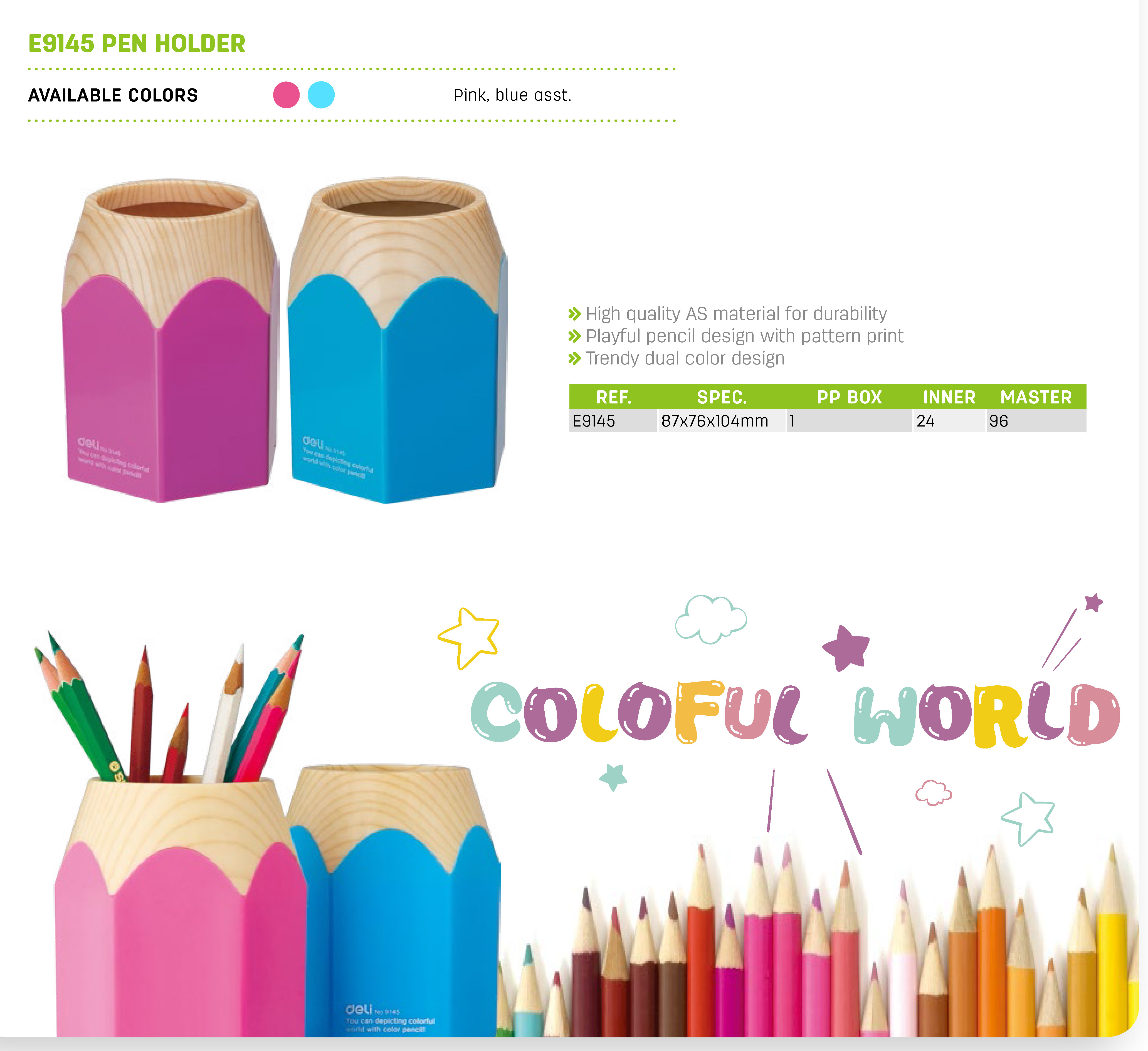Click the teal cloud doodle icon

click(711, 619)
